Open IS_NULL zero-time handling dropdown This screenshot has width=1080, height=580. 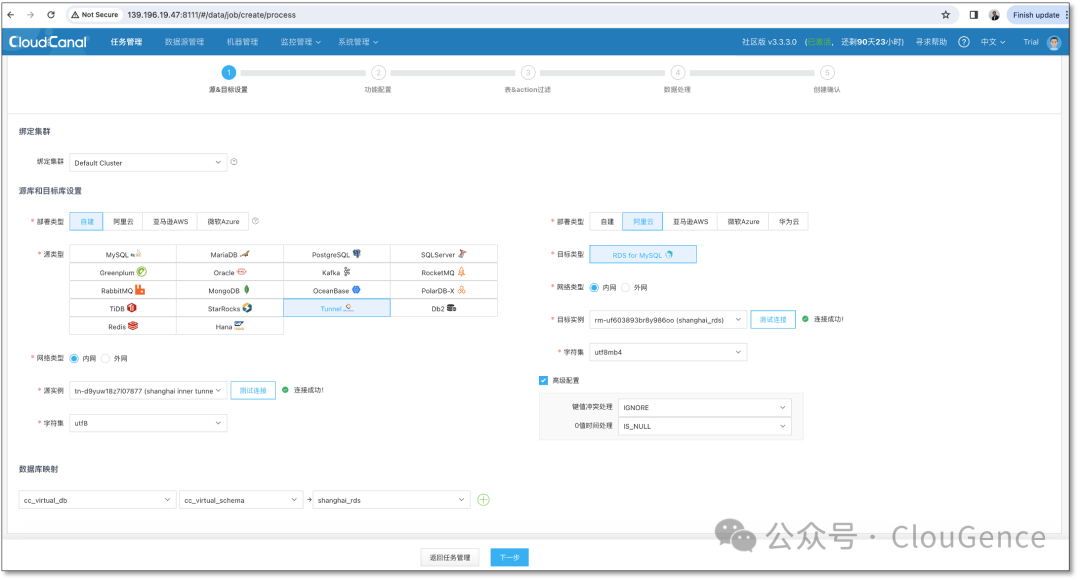point(705,426)
